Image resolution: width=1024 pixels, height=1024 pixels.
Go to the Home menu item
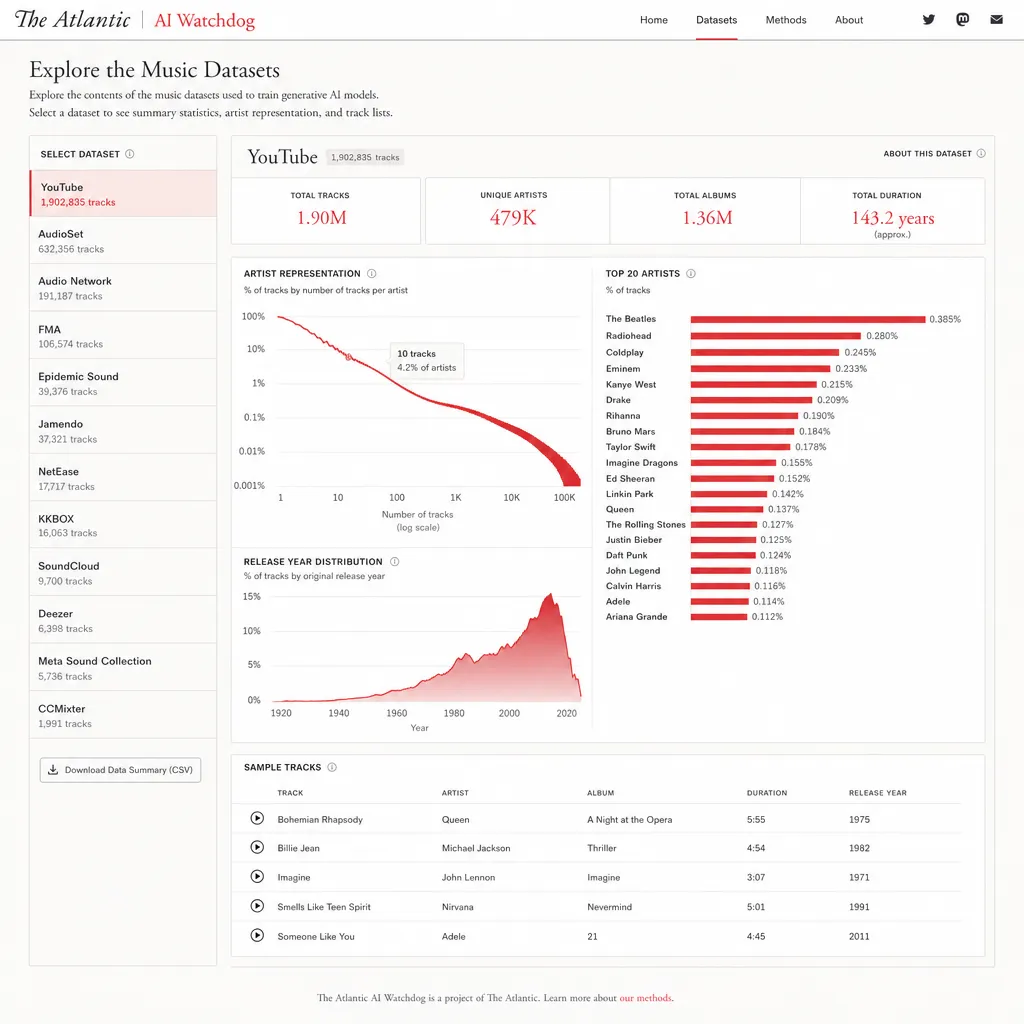tap(654, 20)
